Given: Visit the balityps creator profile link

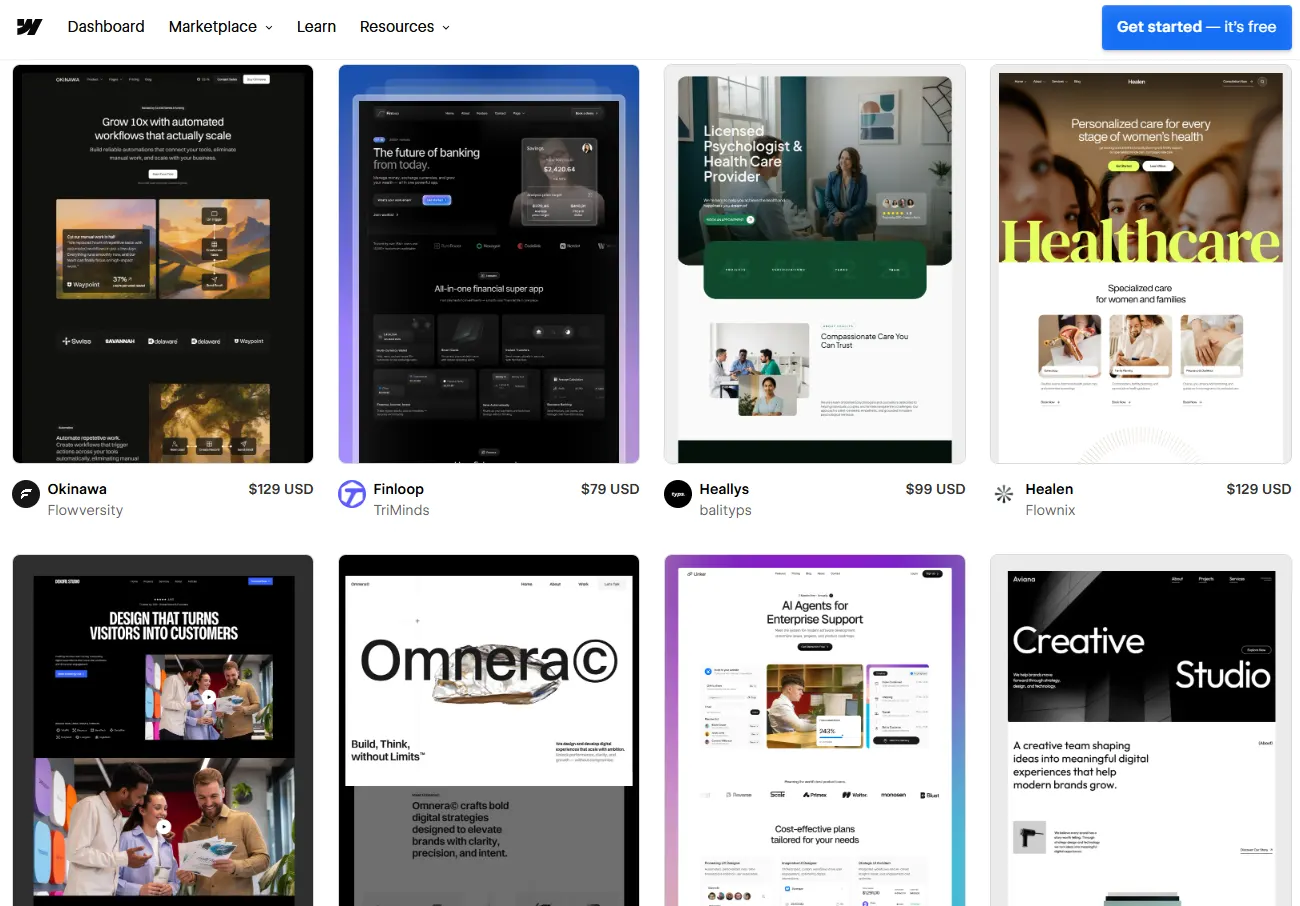Looking at the screenshot, I should click(726, 510).
